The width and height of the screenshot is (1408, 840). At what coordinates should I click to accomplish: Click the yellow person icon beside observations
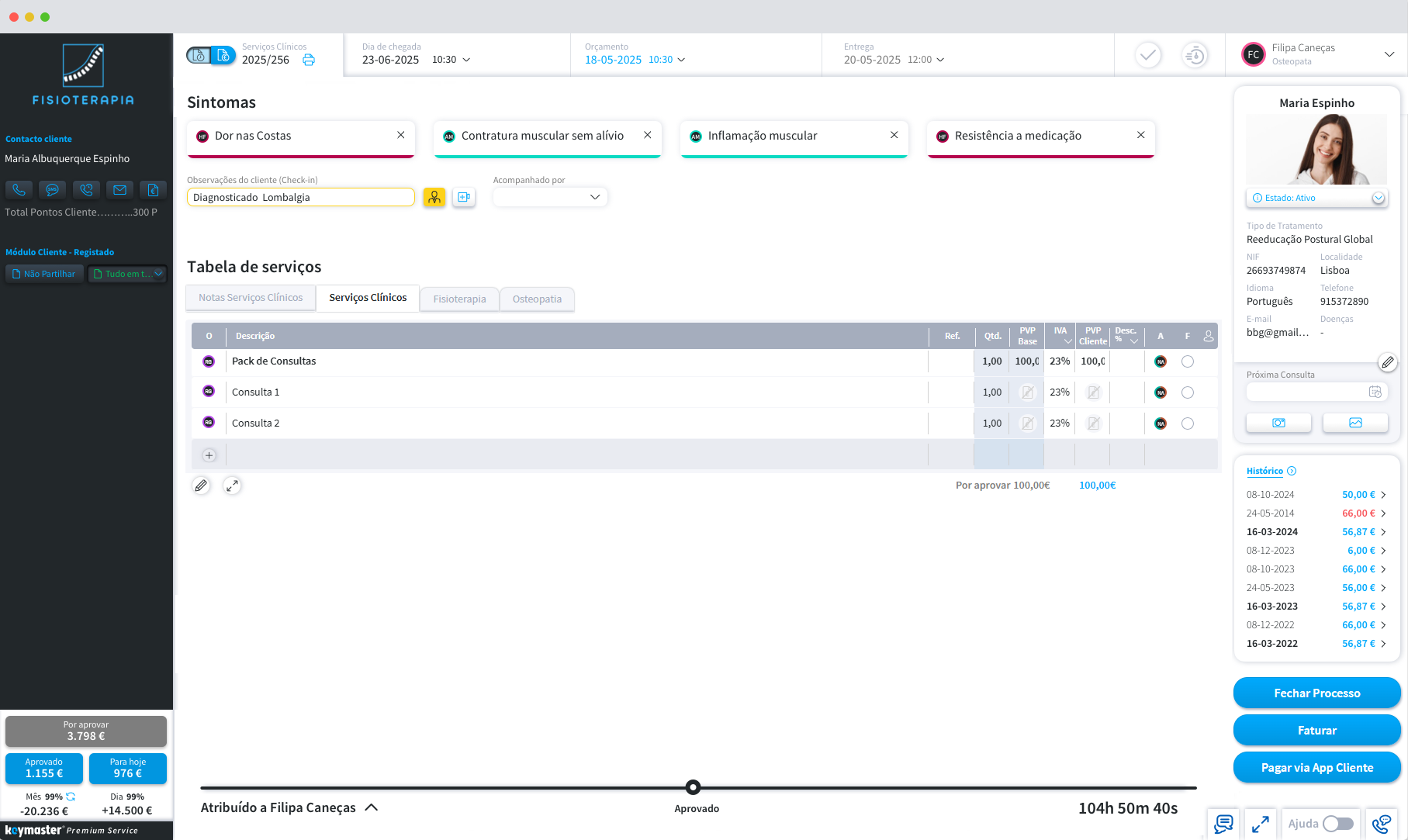pos(434,198)
